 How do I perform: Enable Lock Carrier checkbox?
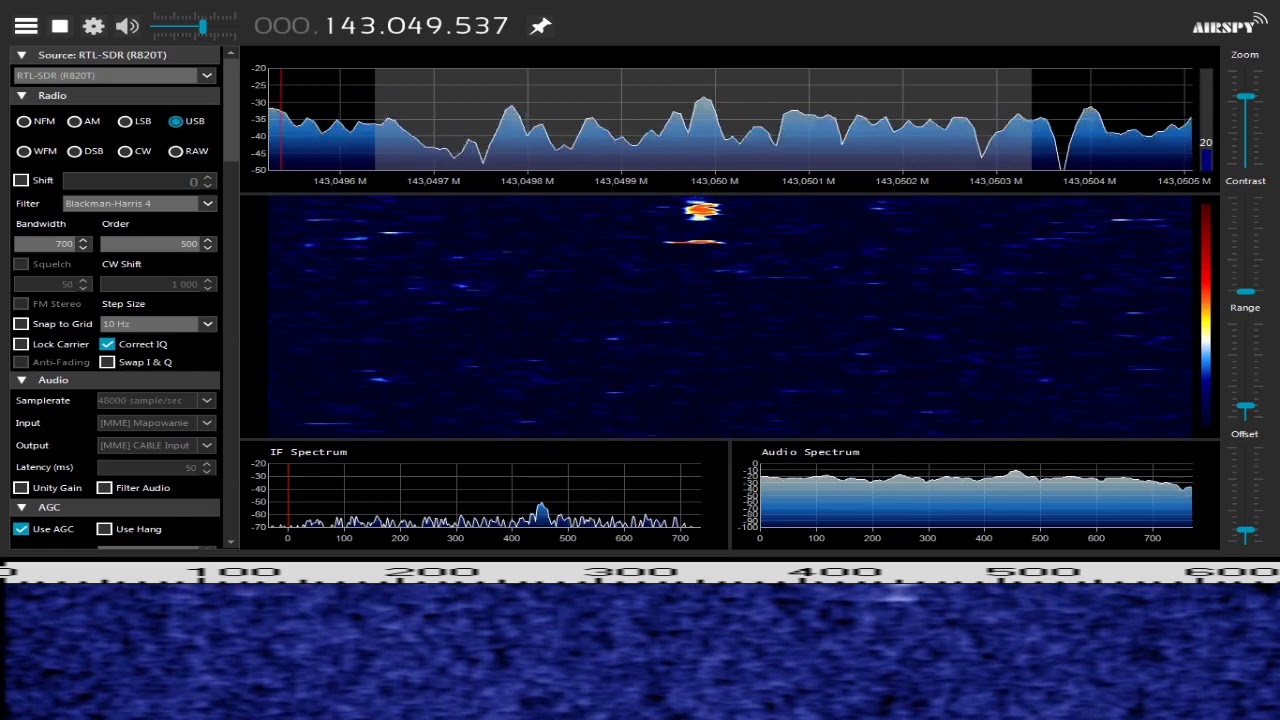21,344
